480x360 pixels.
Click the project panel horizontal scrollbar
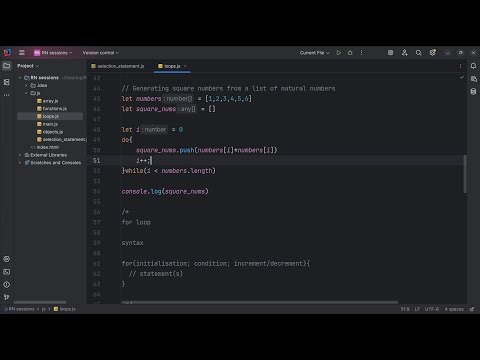40,302
